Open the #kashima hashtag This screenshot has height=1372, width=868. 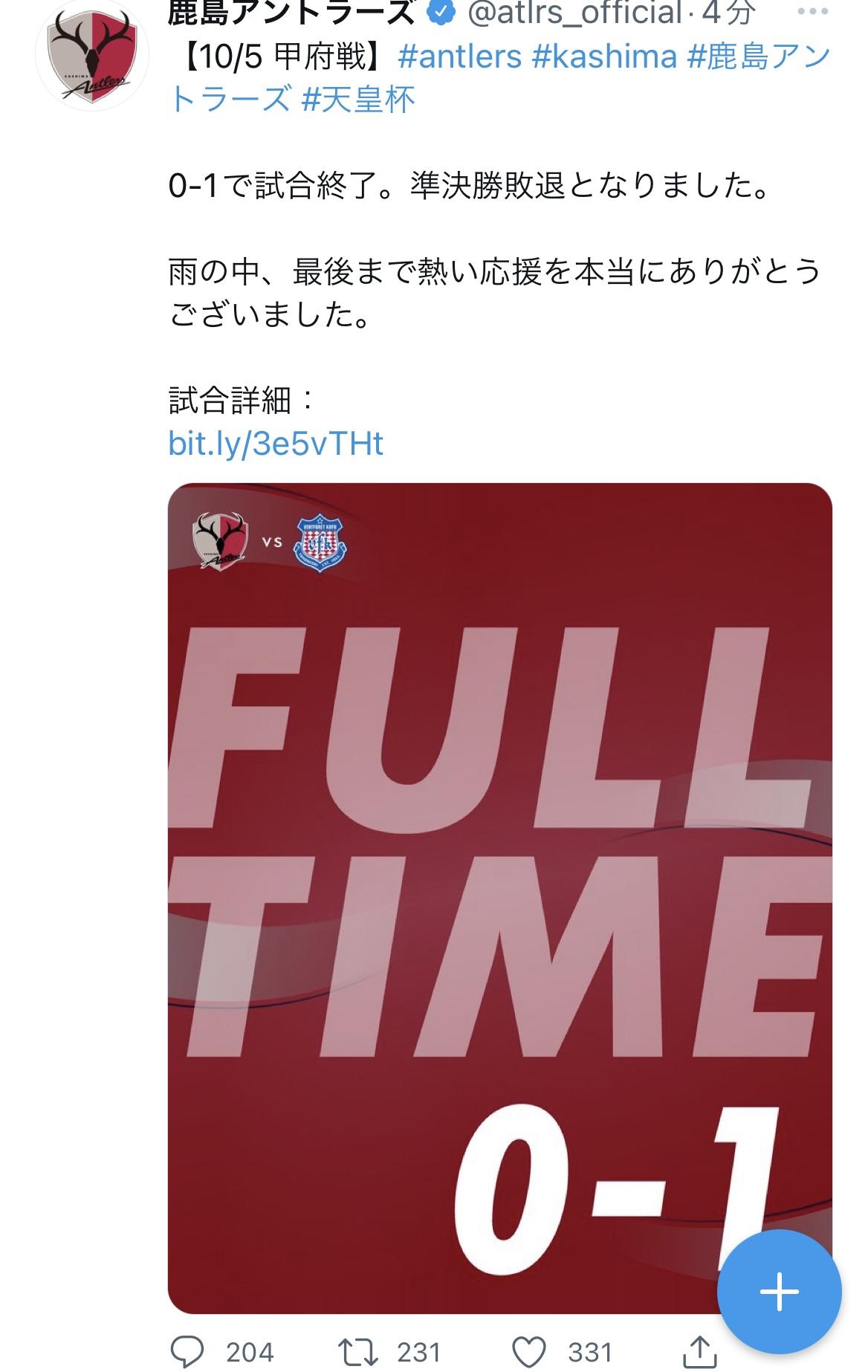tap(605, 56)
